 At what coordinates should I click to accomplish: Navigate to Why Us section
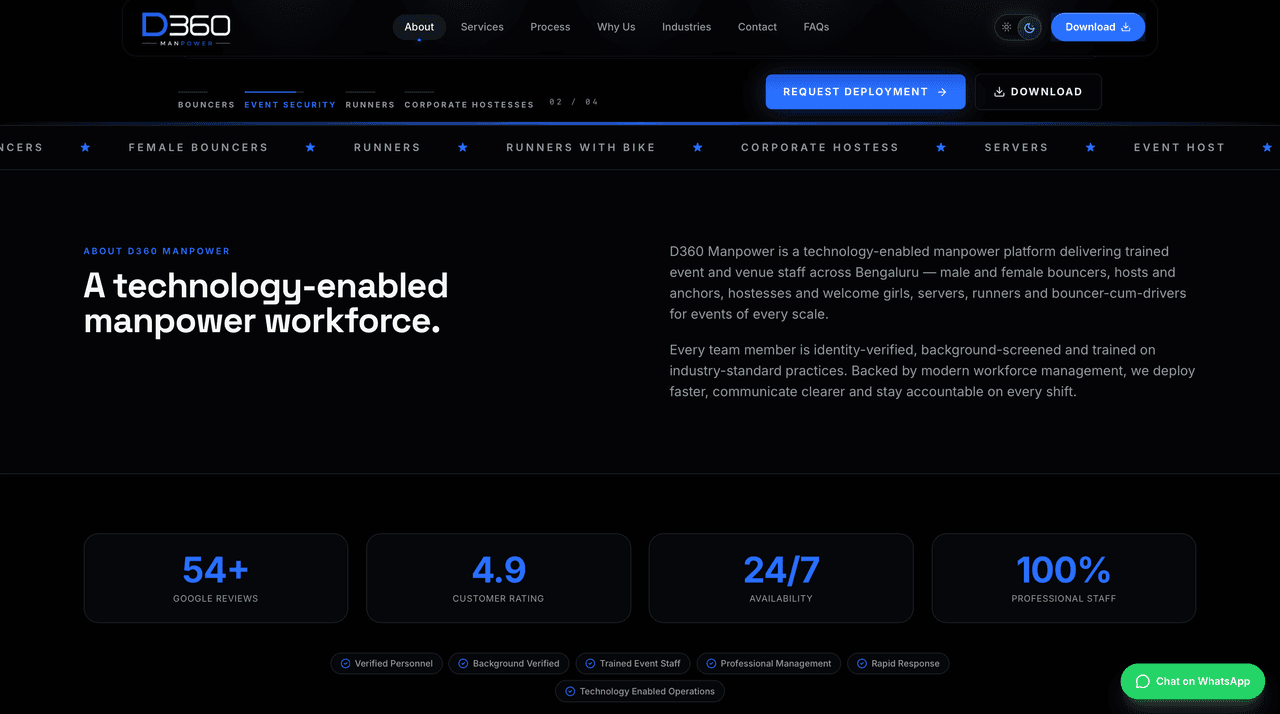(x=616, y=27)
